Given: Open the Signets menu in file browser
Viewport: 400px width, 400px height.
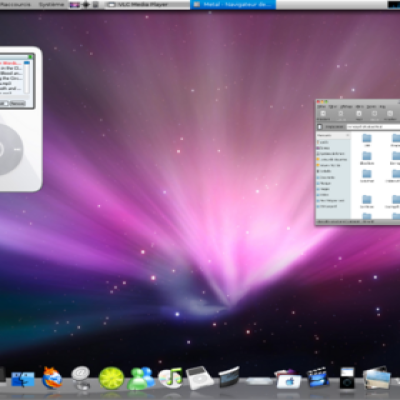Looking at the screenshot, I should [x=371, y=107].
